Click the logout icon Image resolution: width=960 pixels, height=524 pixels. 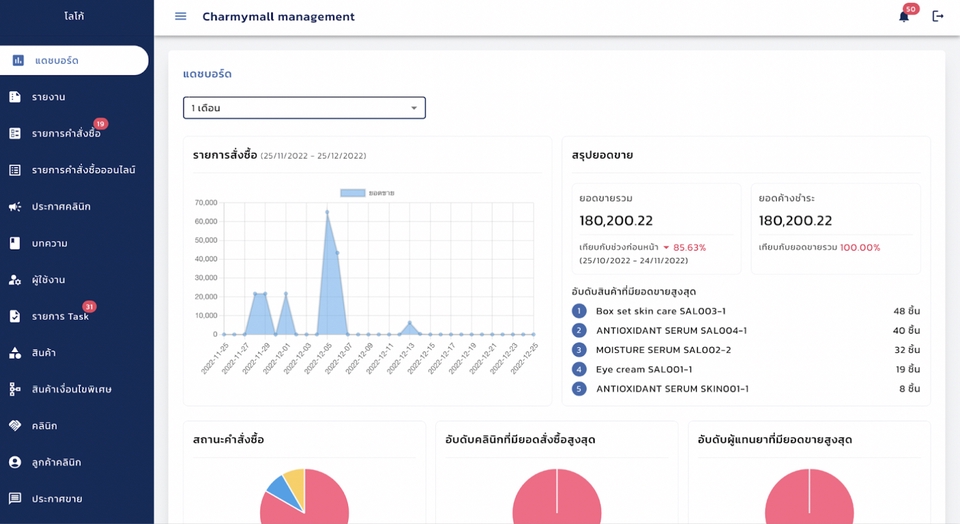(937, 17)
